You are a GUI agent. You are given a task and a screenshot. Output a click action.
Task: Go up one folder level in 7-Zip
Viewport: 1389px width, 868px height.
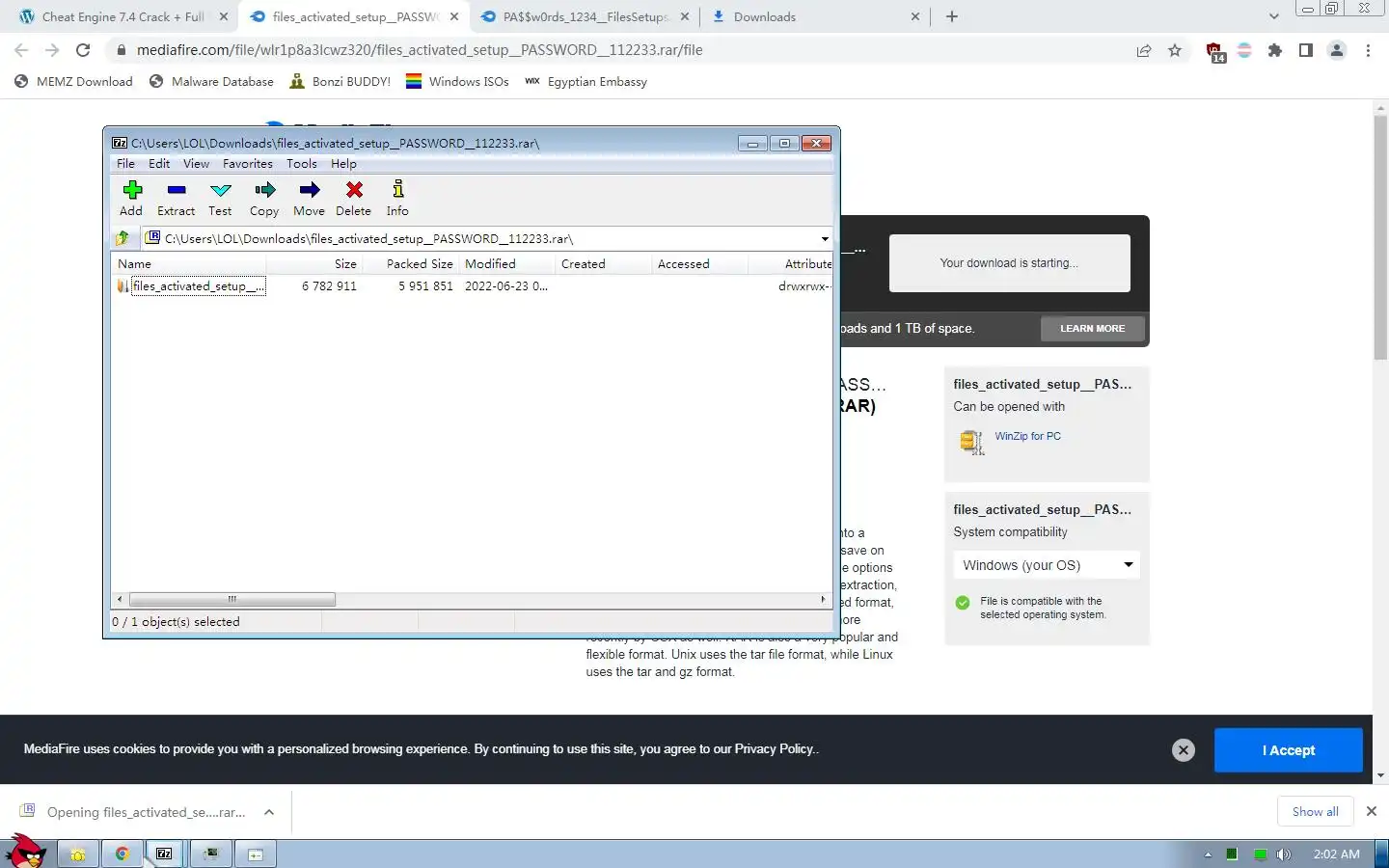pyautogui.click(x=123, y=238)
